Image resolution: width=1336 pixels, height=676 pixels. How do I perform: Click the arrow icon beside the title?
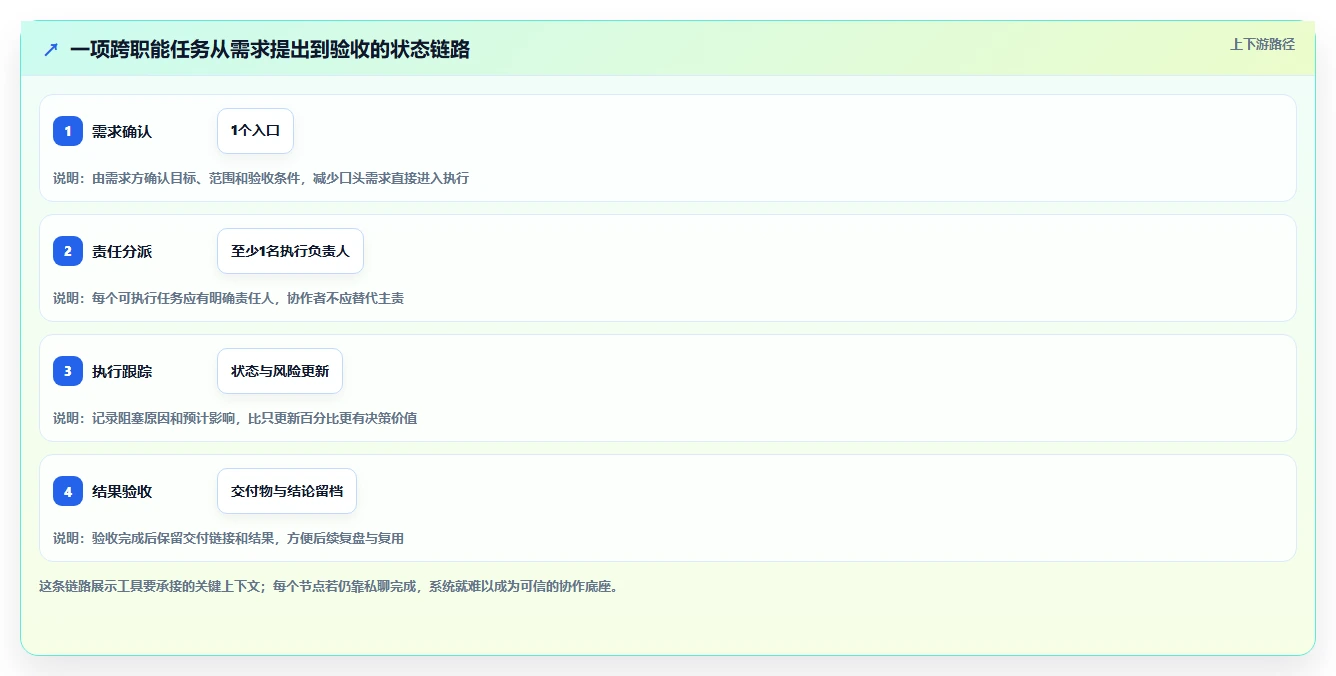pos(51,49)
